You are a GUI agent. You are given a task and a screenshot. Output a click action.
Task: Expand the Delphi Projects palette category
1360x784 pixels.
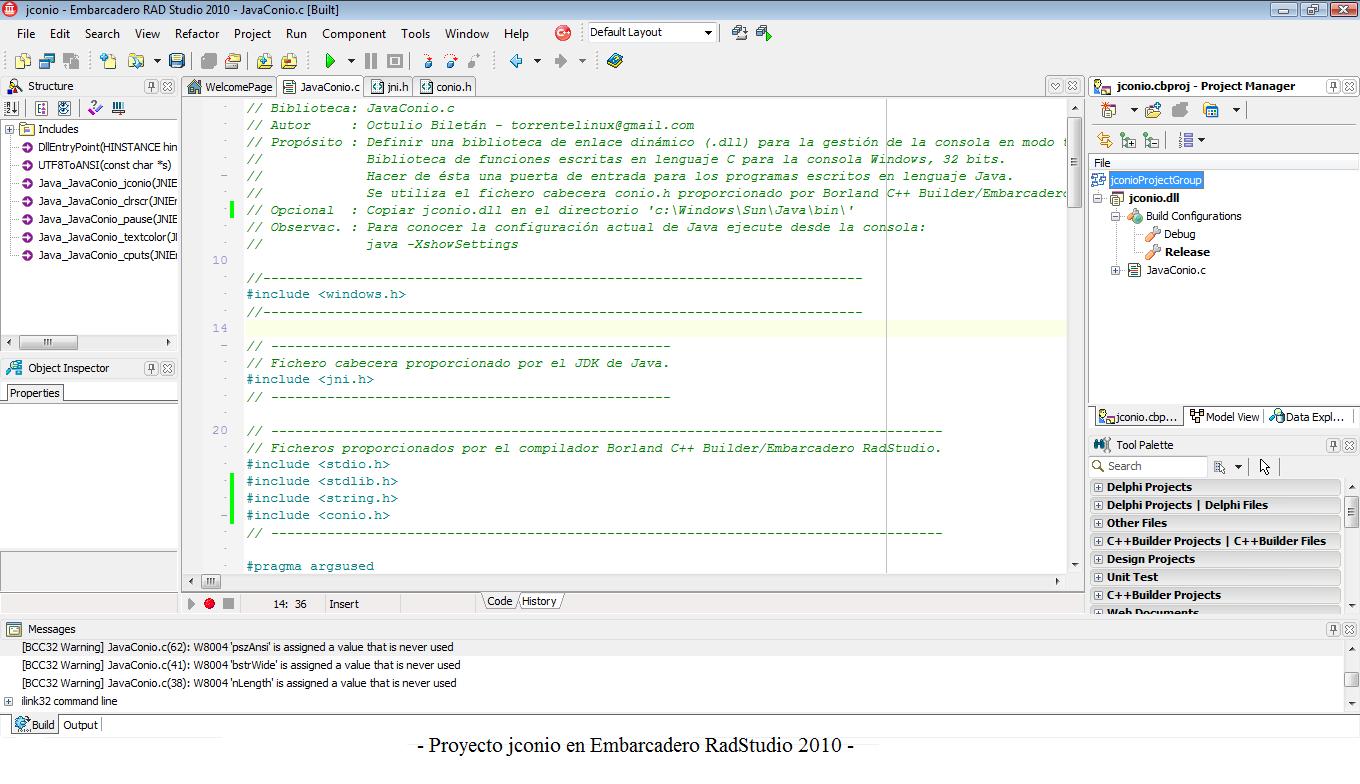pyautogui.click(x=1099, y=487)
